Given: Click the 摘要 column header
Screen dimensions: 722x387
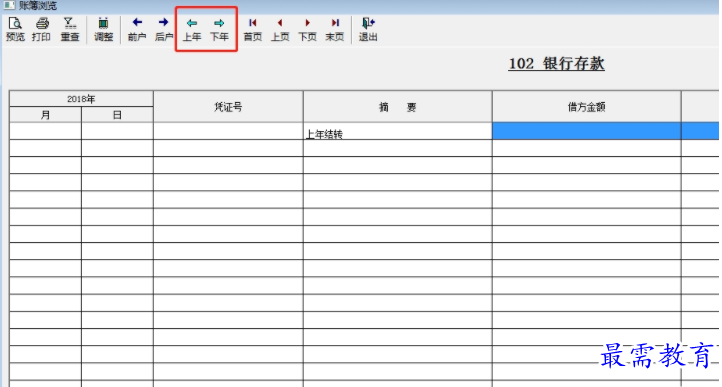Looking at the screenshot, I should pos(398,106).
